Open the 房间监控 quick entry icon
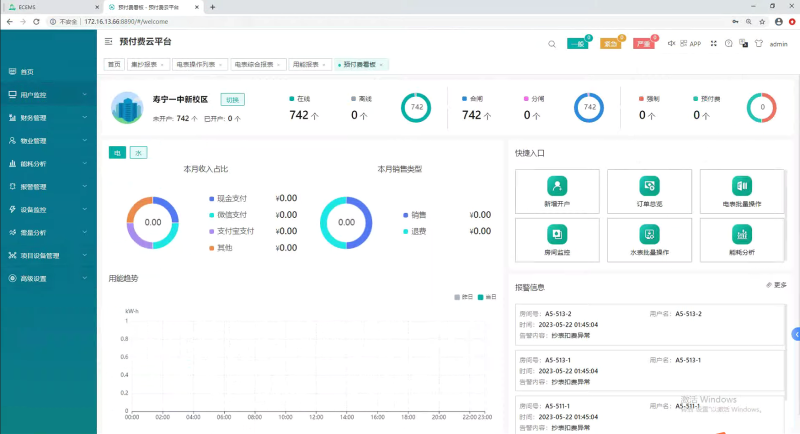 click(x=557, y=235)
